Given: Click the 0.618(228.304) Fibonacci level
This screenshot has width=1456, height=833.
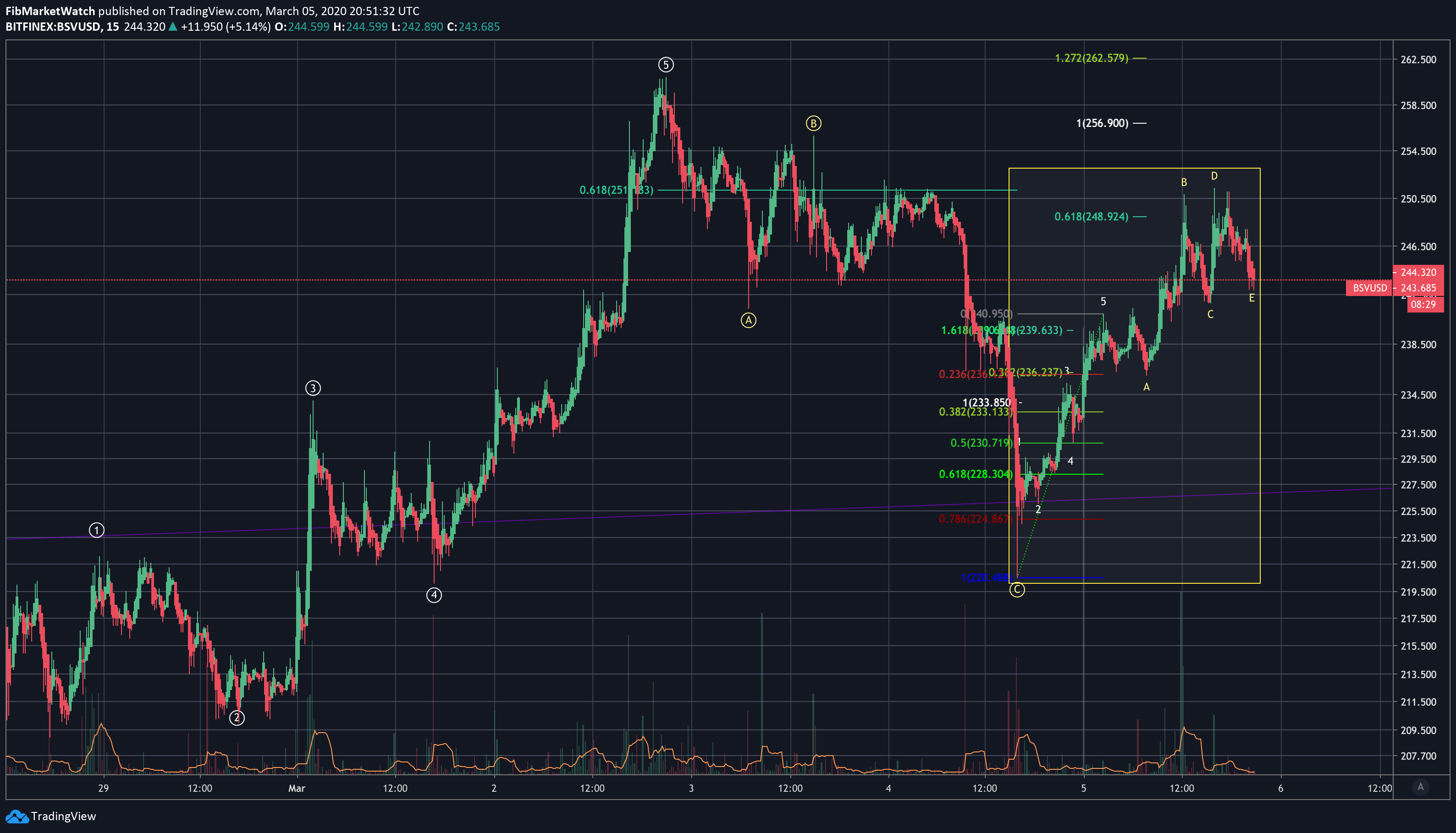Looking at the screenshot, I should pyautogui.click(x=976, y=474).
